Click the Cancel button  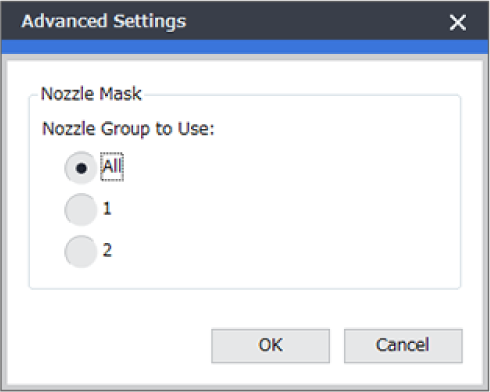[x=403, y=346]
